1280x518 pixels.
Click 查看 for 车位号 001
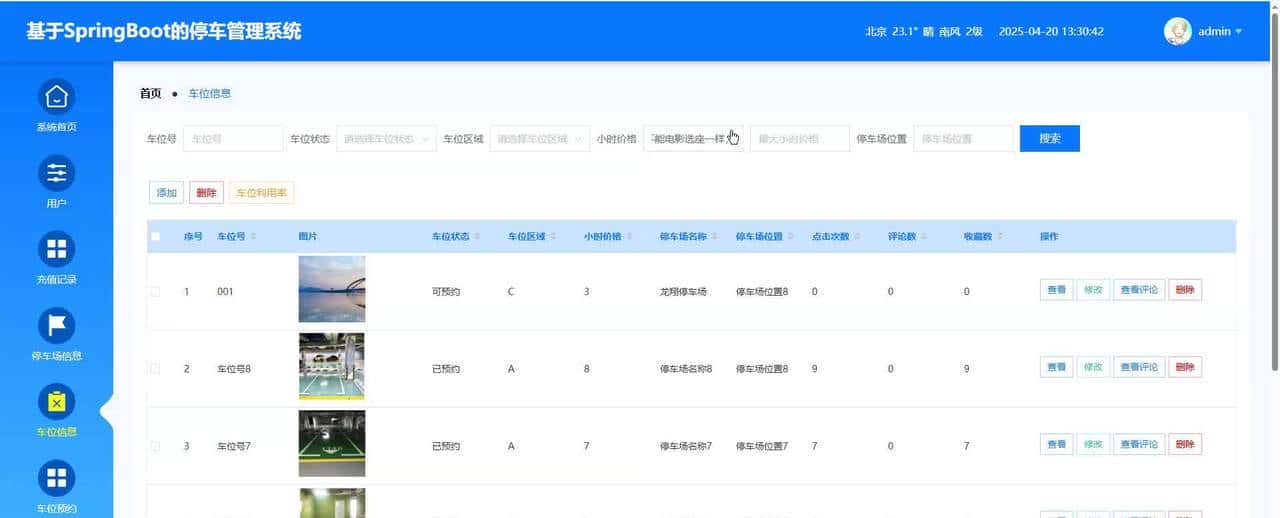[x=1056, y=290]
